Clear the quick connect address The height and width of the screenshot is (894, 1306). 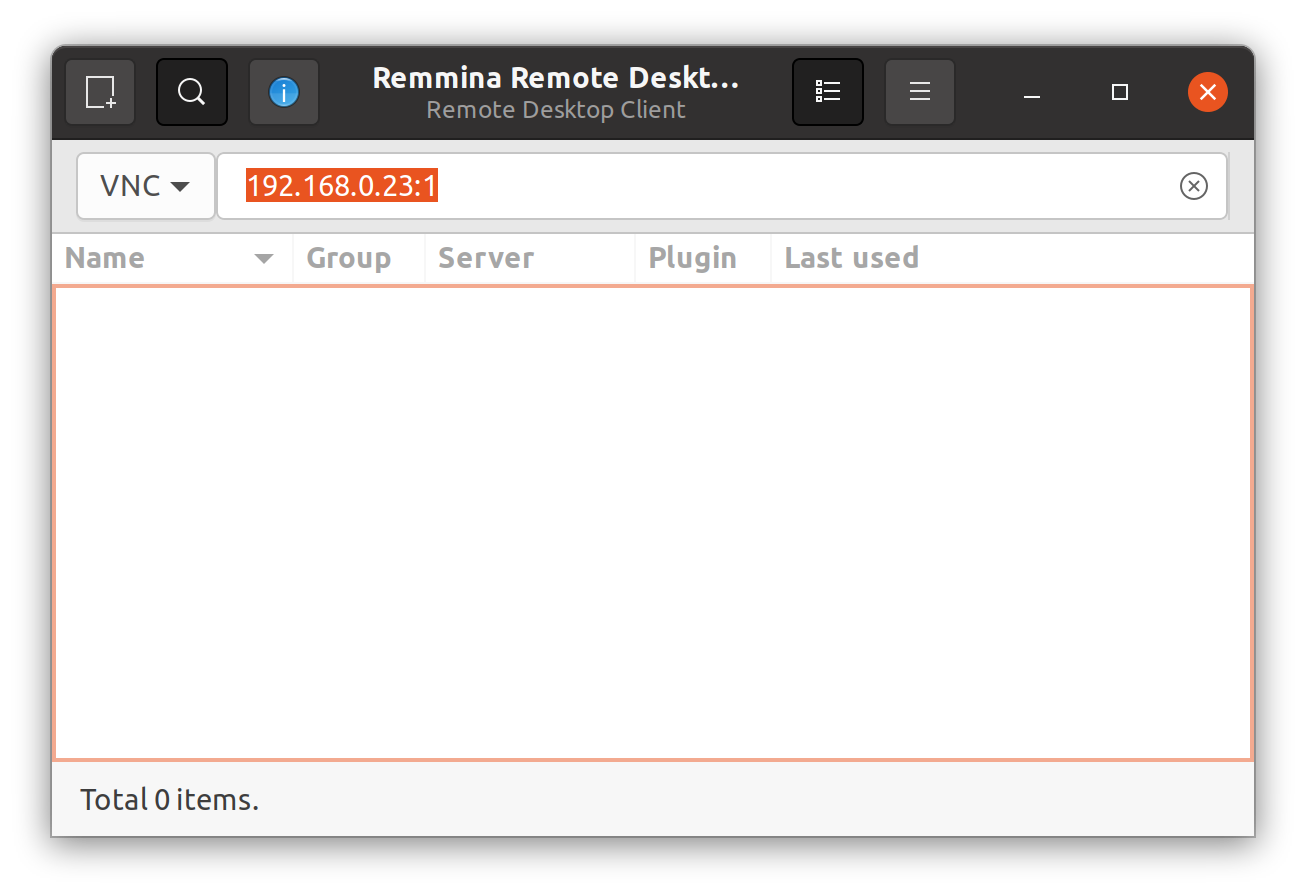click(1194, 186)
